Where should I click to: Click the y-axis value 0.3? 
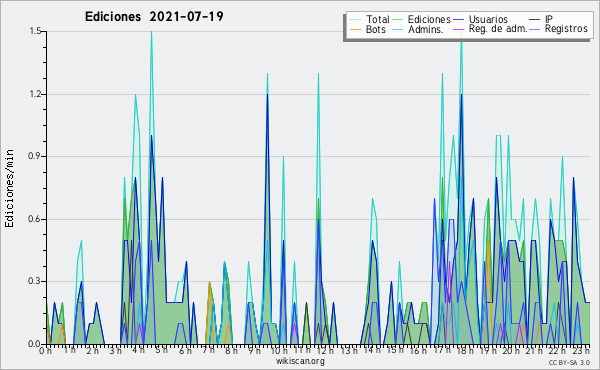pos(35,281)
